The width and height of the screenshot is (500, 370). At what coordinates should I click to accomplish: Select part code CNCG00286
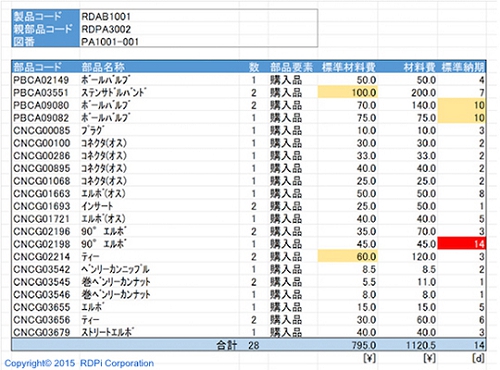click(42, 156)
